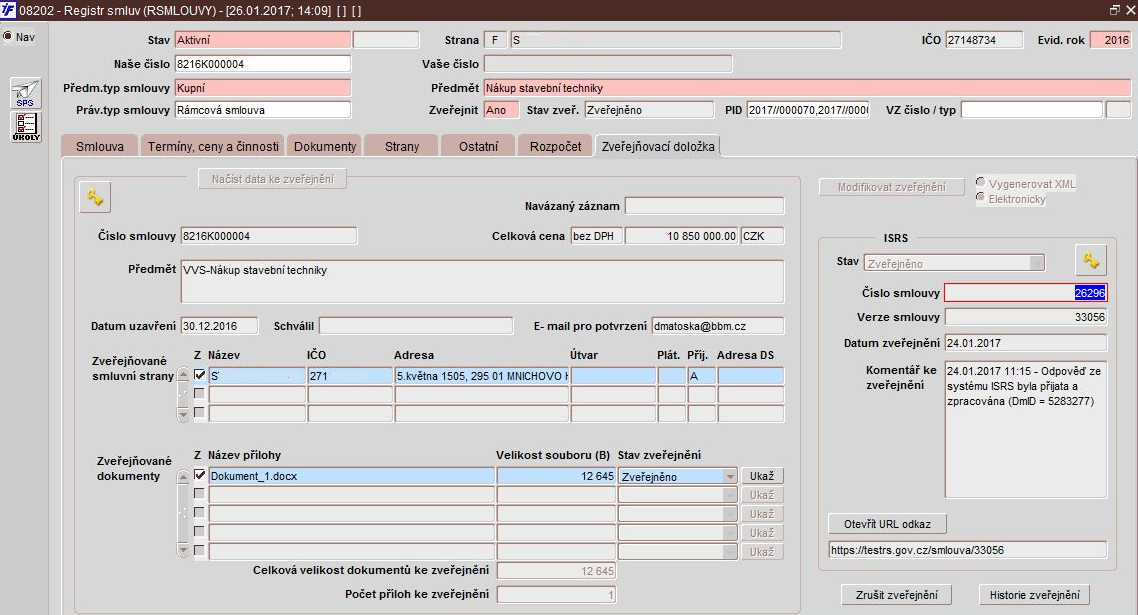Screen dimensions: 1138x615
Task: Uncheck the Dokument_1.docx checkbox
Action: [199, 475]
